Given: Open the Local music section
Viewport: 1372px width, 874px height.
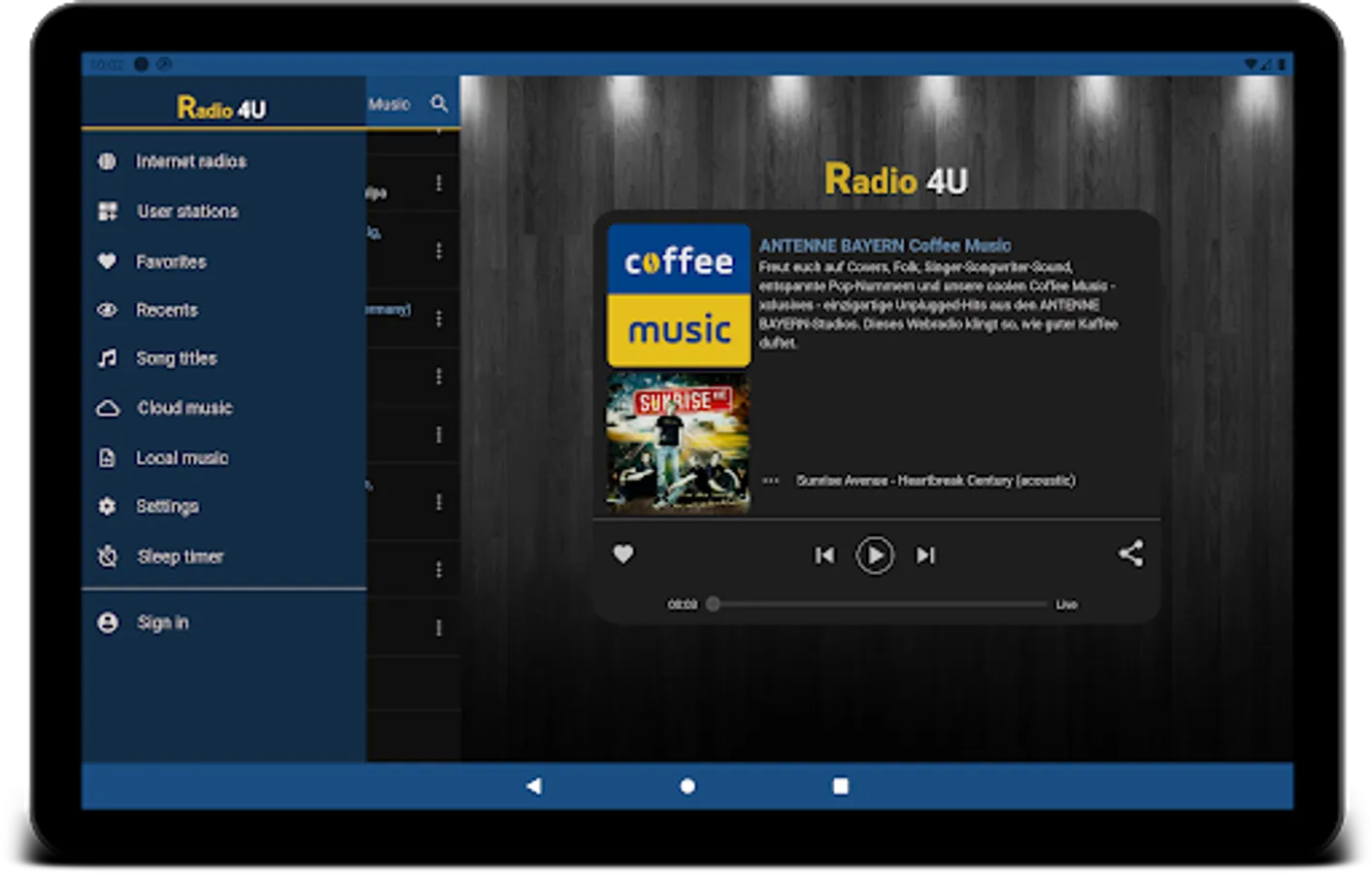Looking at the screenshot, I should tap(223, 457).
